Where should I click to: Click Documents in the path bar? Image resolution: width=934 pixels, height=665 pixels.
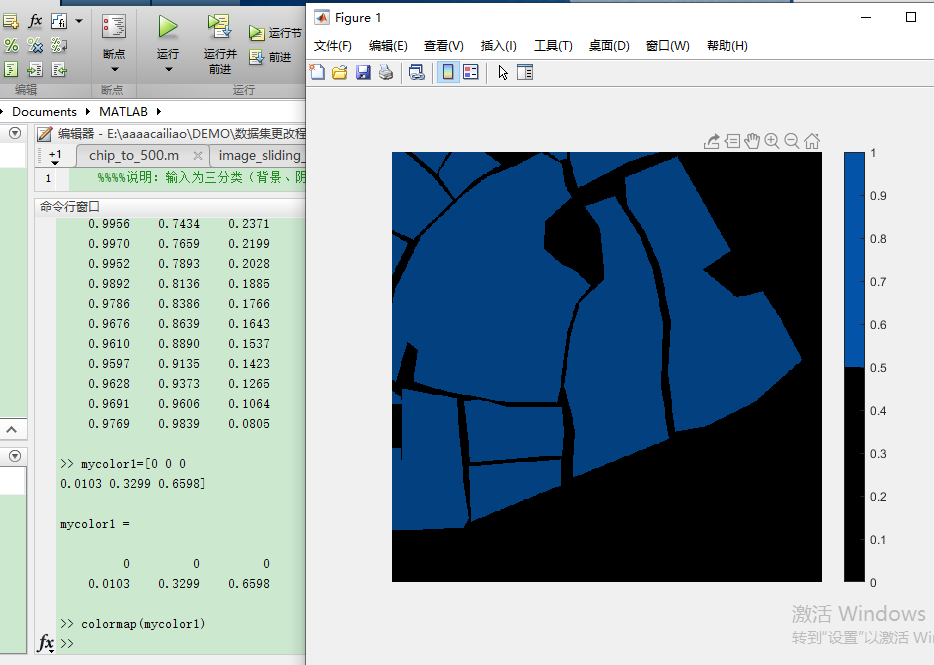[x=44, y=111]
